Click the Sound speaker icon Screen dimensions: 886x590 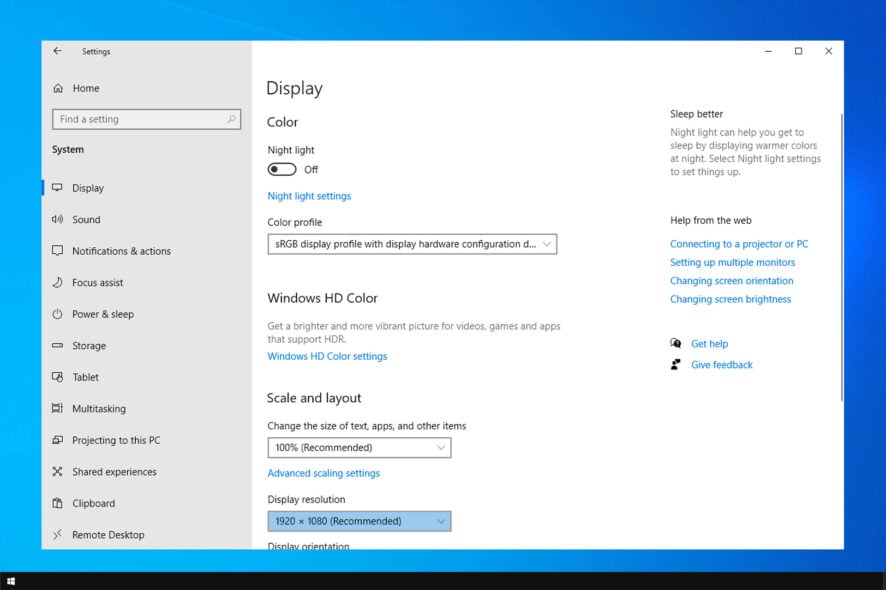pos(57,219)
